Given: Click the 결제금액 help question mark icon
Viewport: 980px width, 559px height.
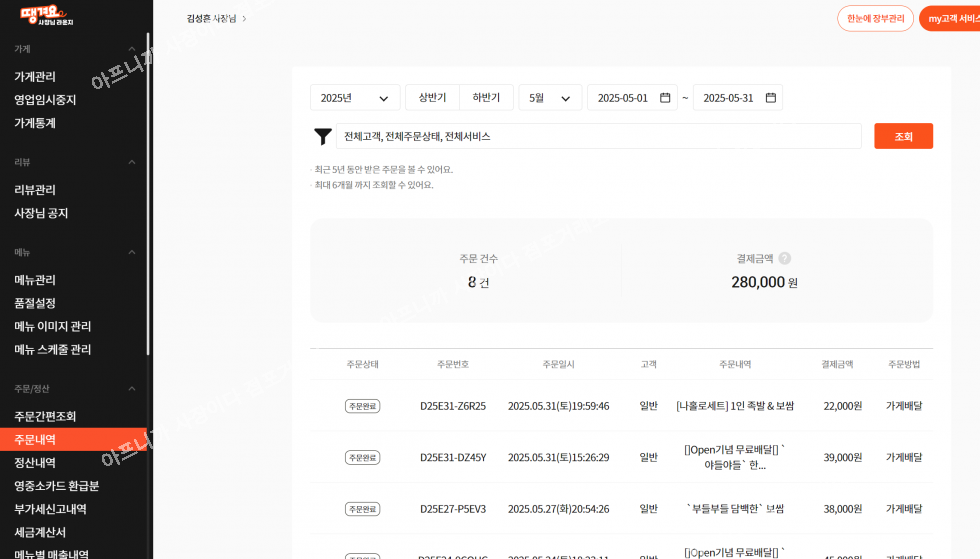Looking at the screenshot, I should 785,258.
